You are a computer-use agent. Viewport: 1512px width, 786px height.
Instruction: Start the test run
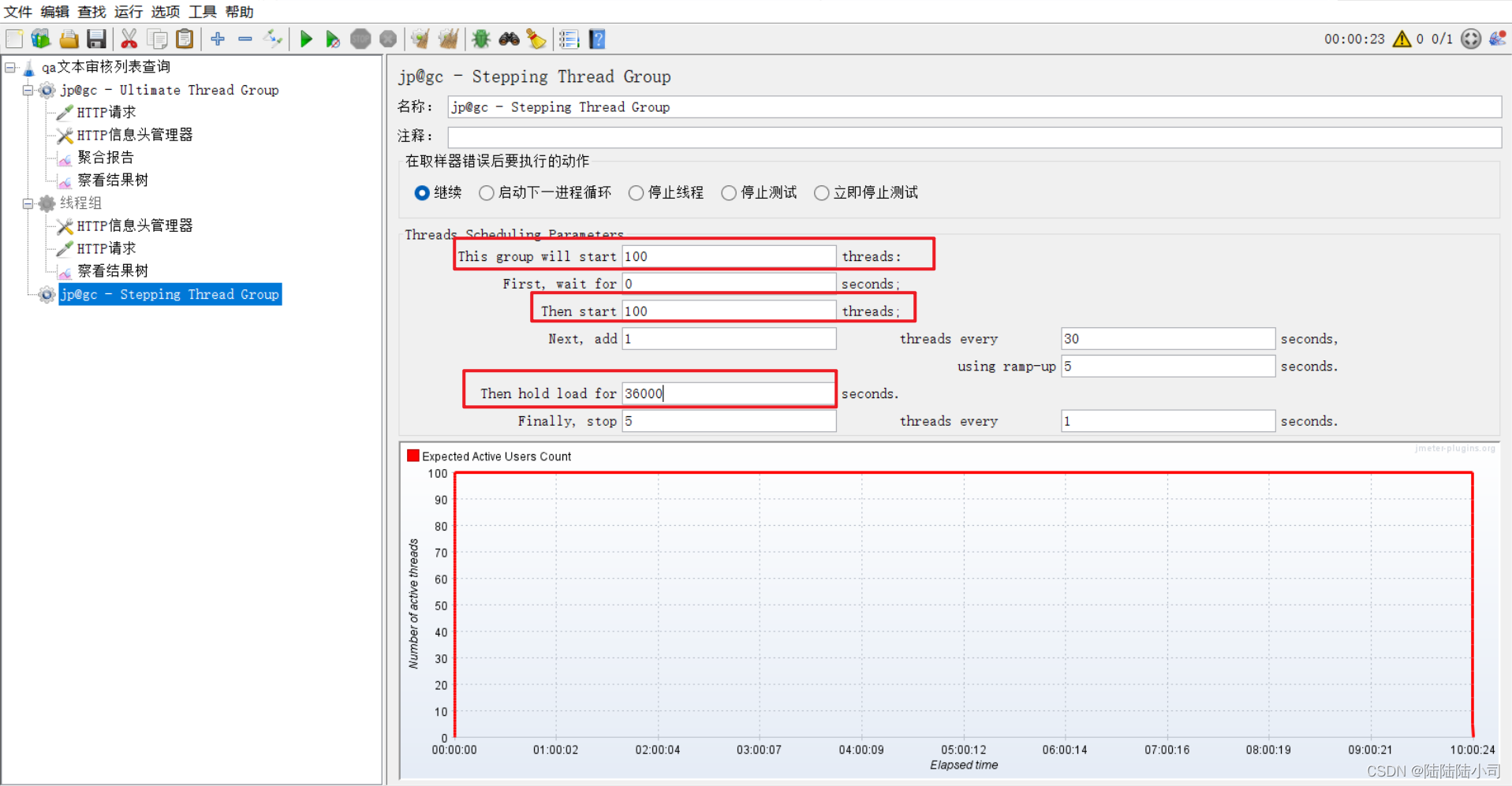[x=306, y=38]
